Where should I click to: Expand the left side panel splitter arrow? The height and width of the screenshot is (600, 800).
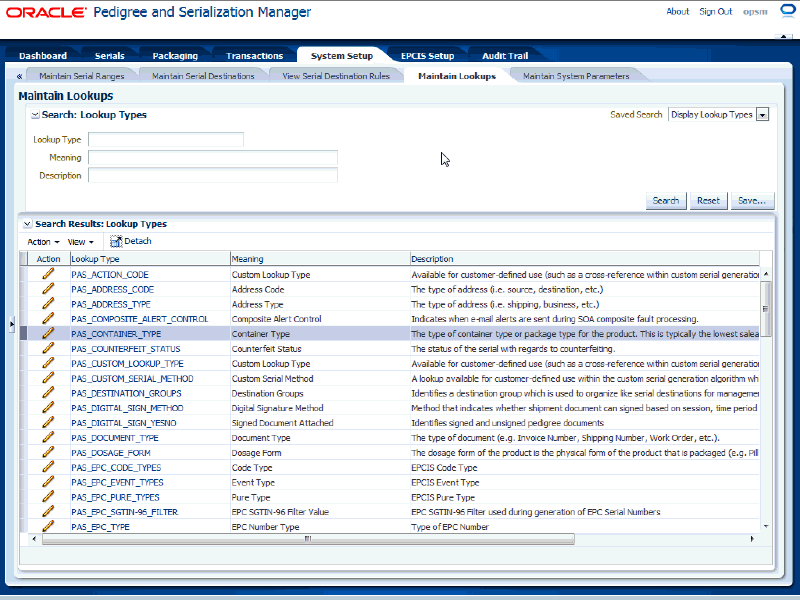pos(12,324)
